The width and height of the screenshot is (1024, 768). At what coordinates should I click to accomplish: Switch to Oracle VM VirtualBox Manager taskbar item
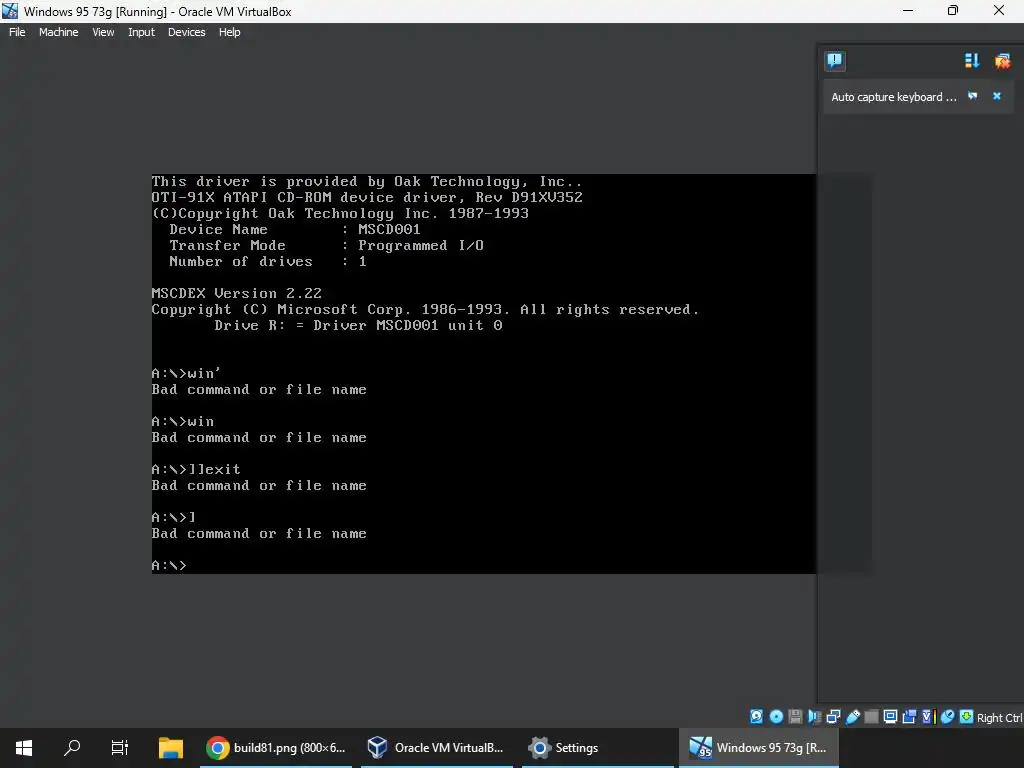point(436,748)
